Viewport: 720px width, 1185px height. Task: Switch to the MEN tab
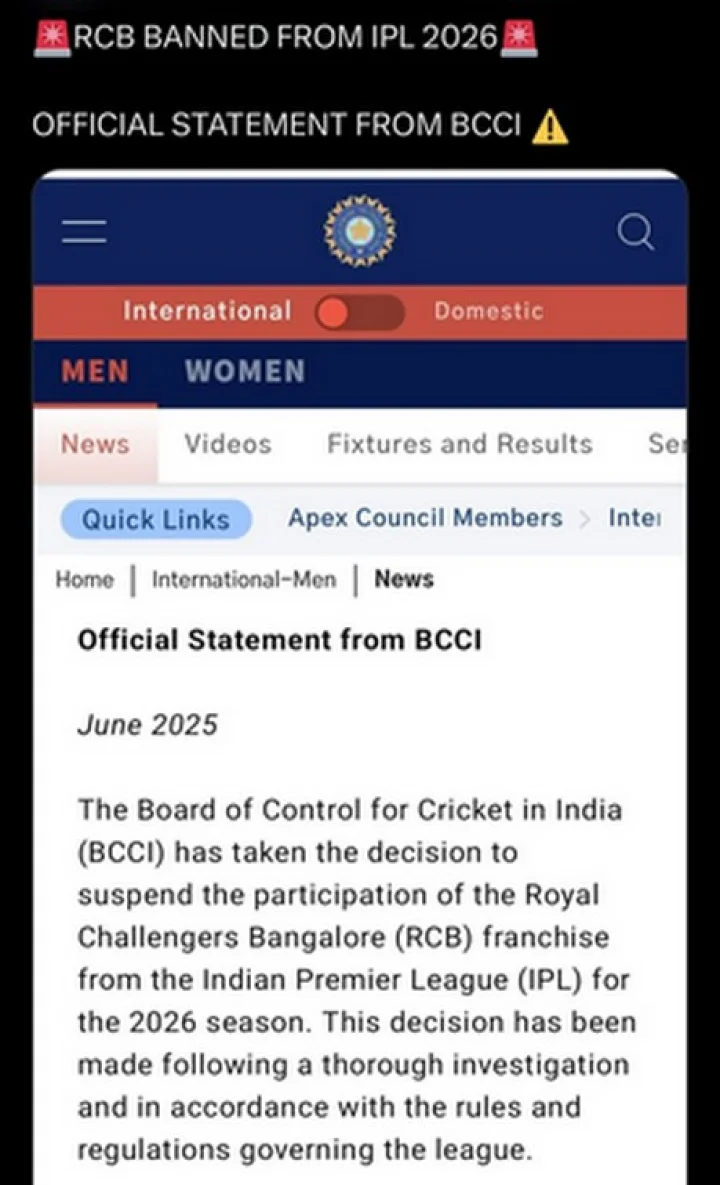point(95,372)
